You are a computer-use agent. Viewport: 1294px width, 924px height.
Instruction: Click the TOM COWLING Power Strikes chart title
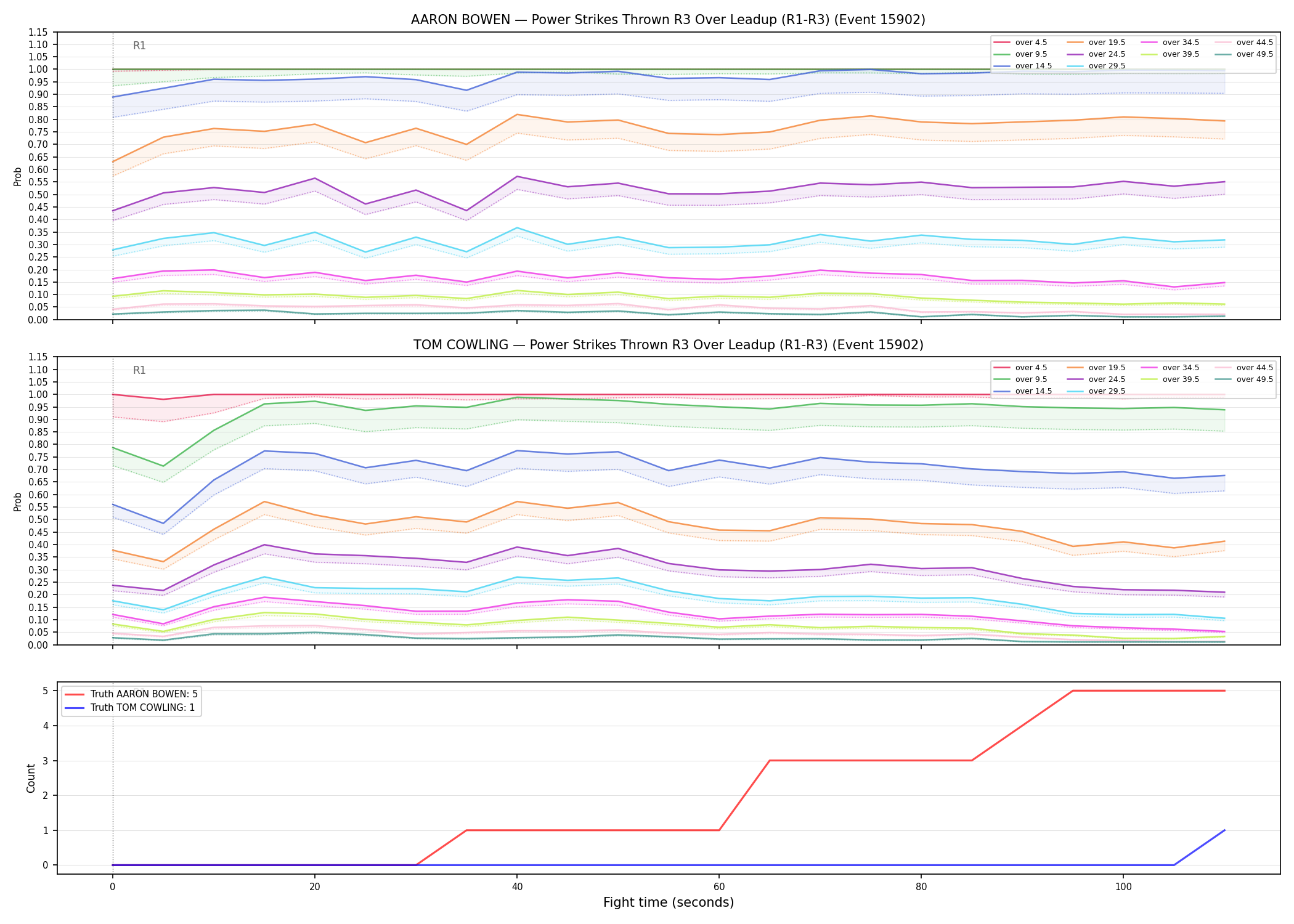[668, 345]
